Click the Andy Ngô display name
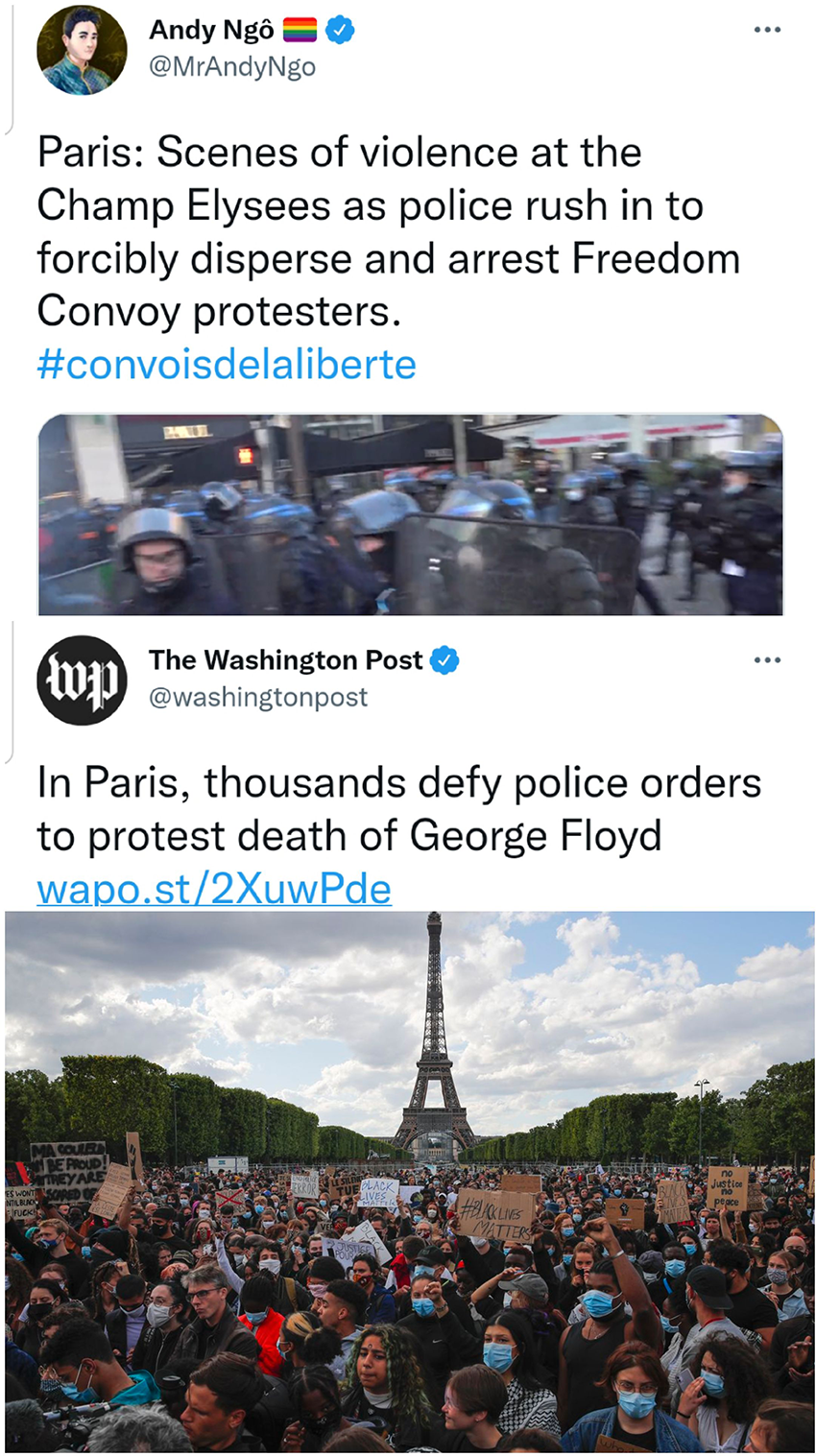Viewport: 816px width, 1456px height. pyautogui.click(x=211, y=31)
